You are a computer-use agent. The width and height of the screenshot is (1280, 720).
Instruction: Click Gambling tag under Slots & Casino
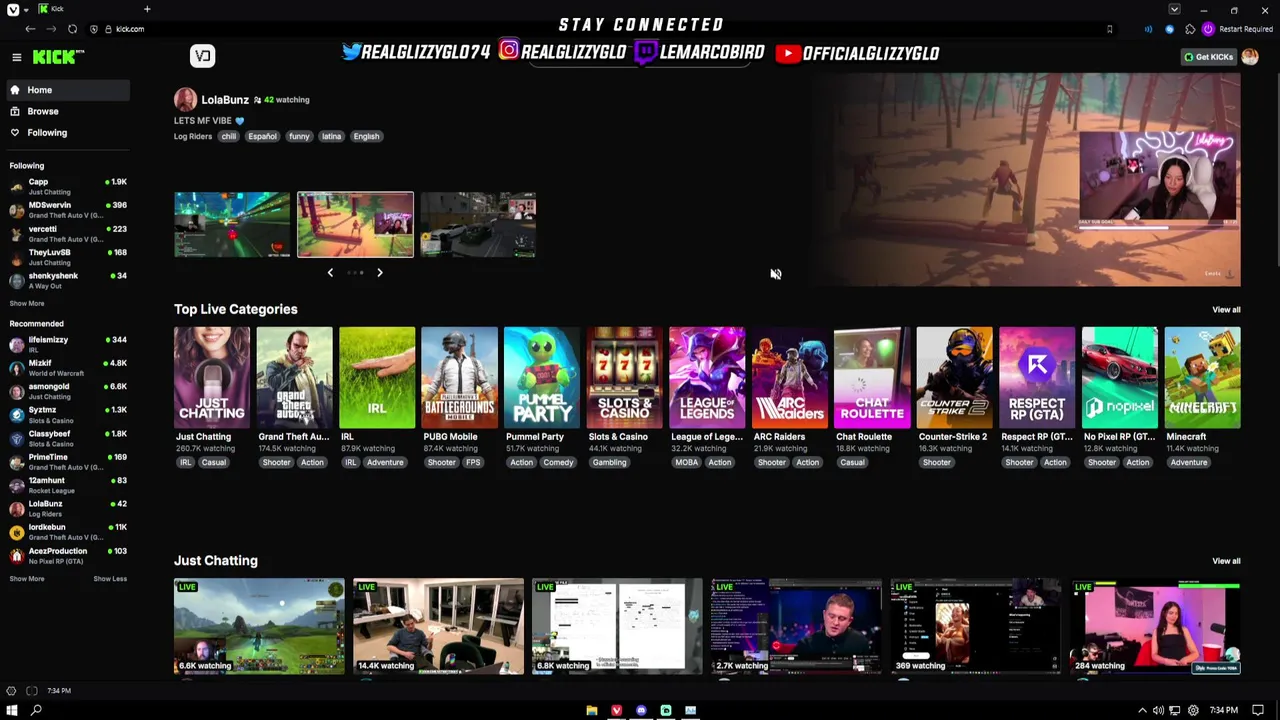tap(609, 462)
